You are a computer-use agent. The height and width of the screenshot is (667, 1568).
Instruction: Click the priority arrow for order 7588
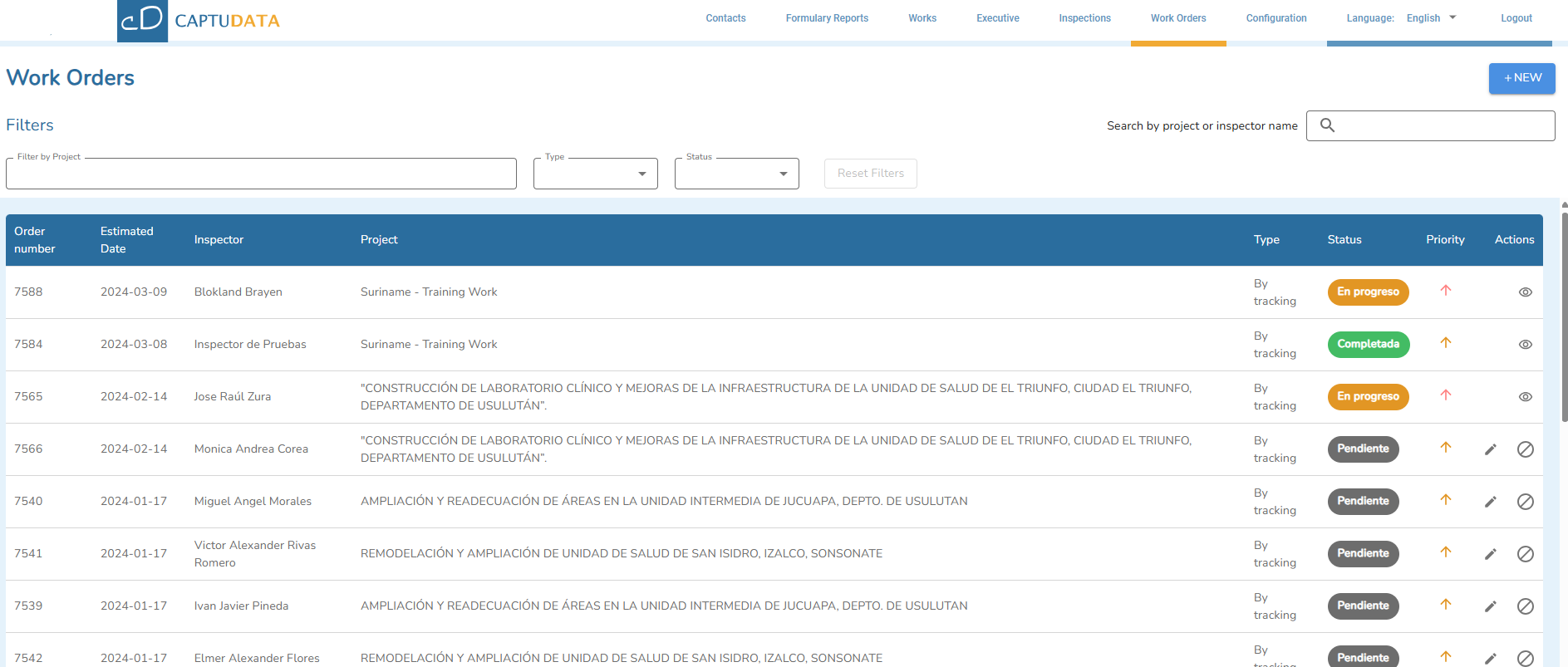(1445, 291)
